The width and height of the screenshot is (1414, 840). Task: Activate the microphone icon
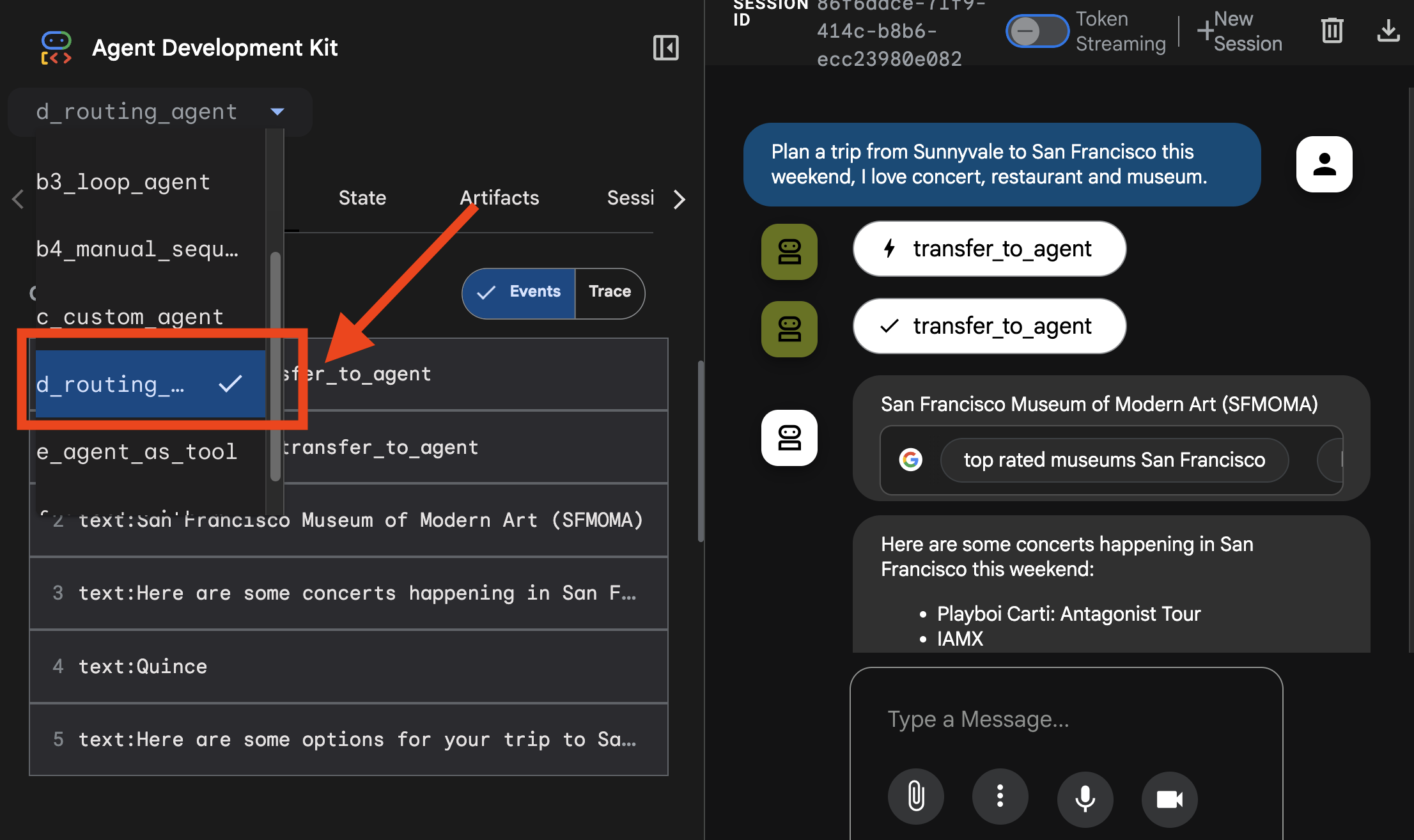pyautogui.click(x=1085, y=799)
